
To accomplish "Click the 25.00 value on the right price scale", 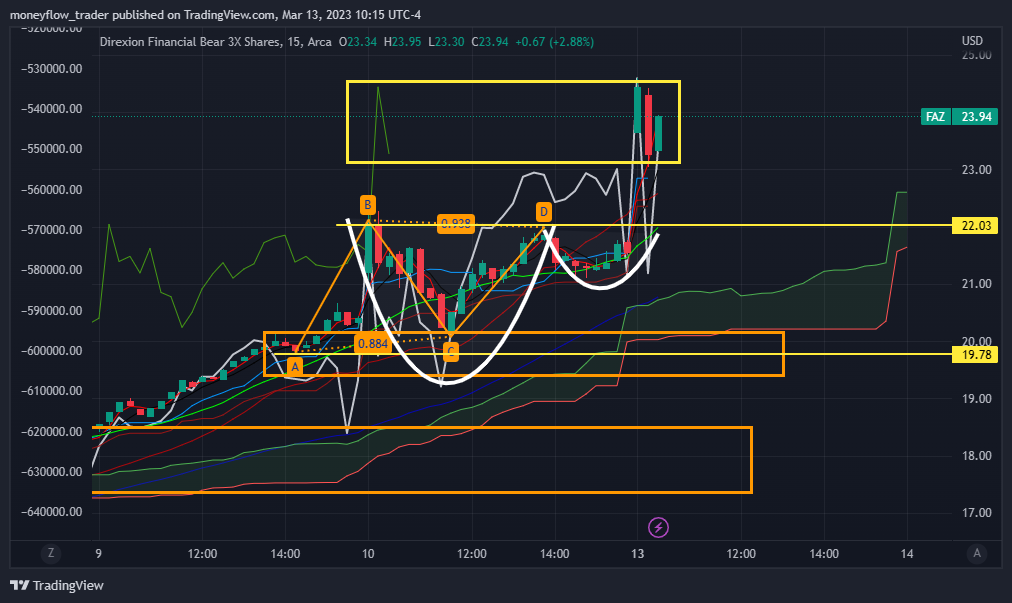I will pos(977,56).
